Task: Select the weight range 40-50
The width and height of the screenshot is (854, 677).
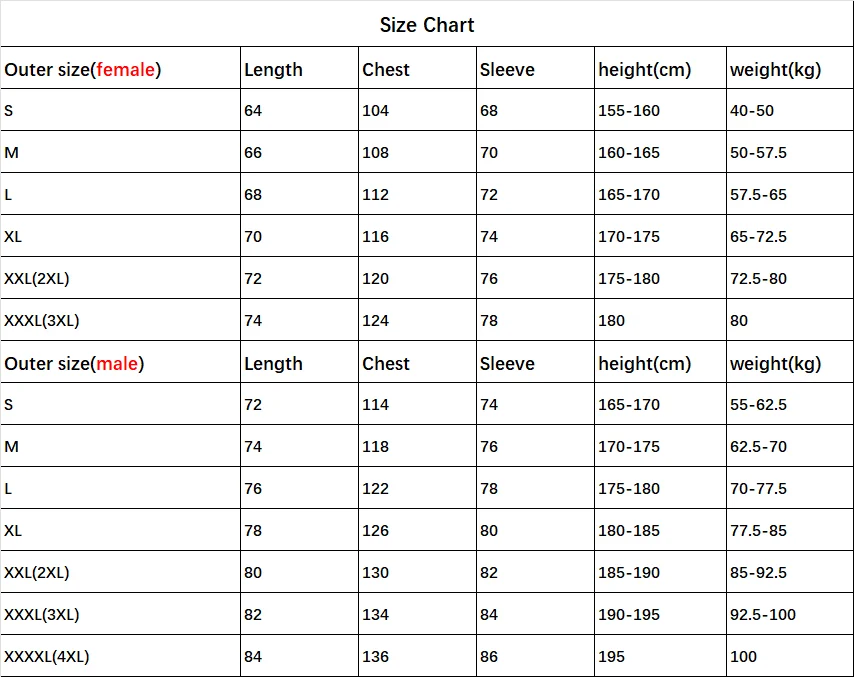Action: pos(752,110)
